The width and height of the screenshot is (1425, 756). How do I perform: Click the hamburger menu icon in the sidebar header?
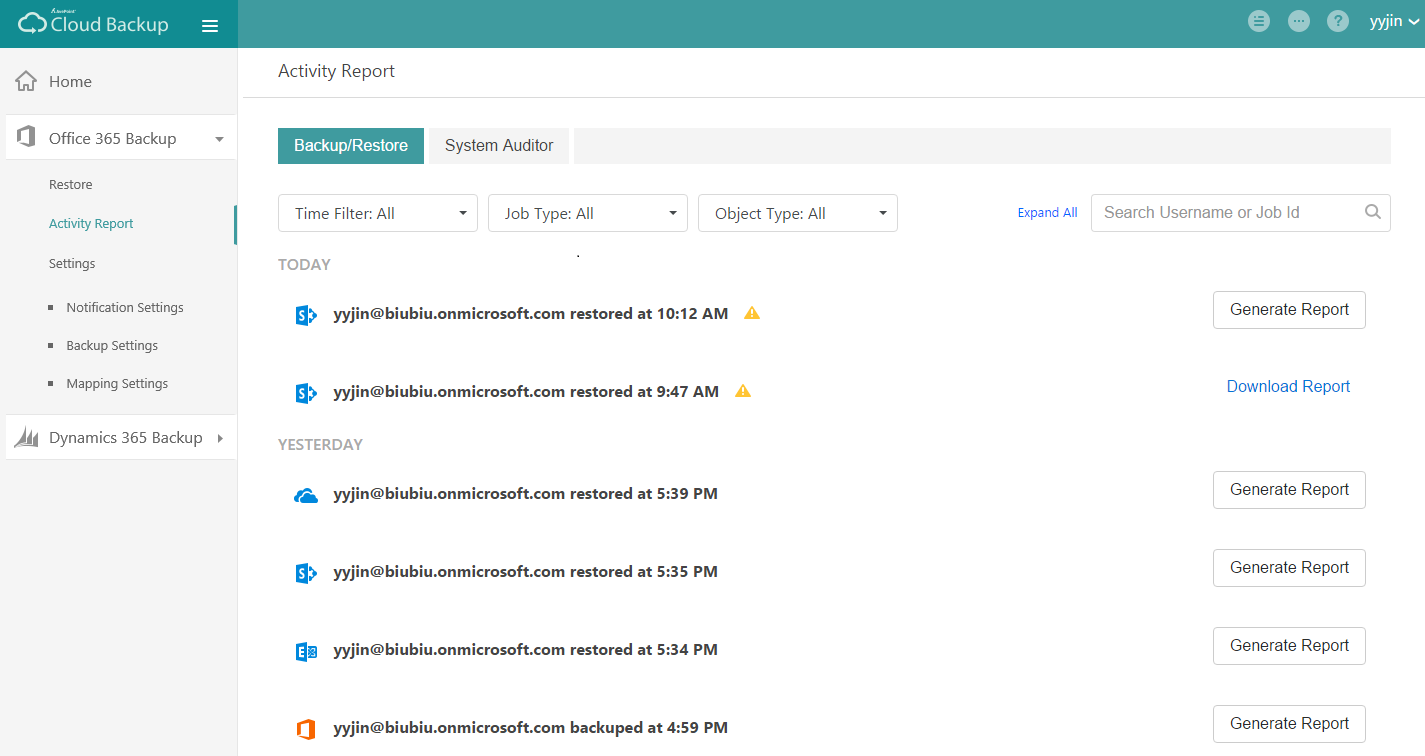pos(210,25)
